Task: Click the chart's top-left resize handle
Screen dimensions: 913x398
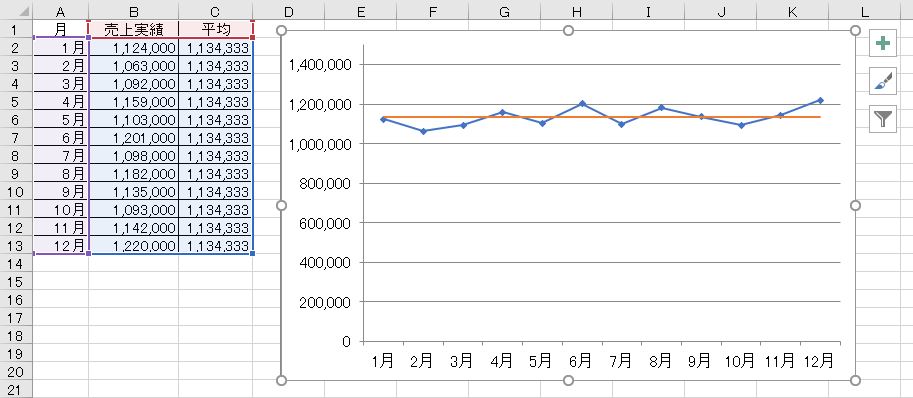Action: pyautogui.click(x=282, y=30)
